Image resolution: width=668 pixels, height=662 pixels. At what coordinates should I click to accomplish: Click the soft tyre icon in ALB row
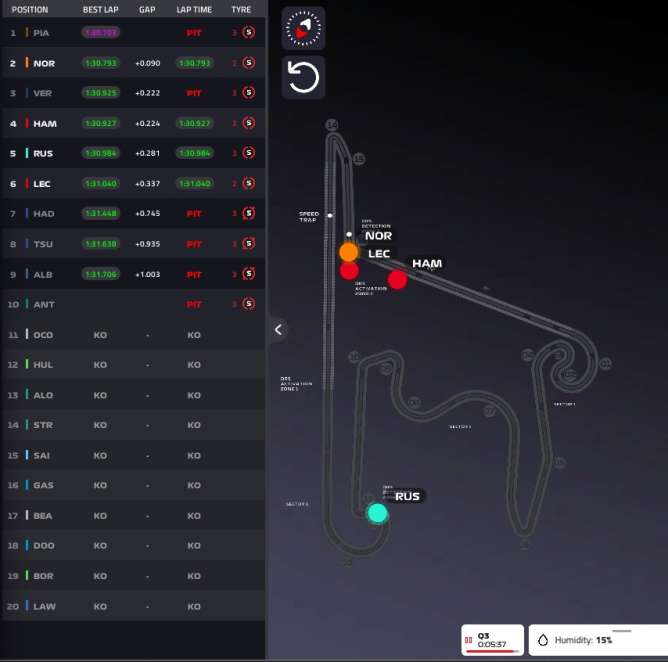249,273
